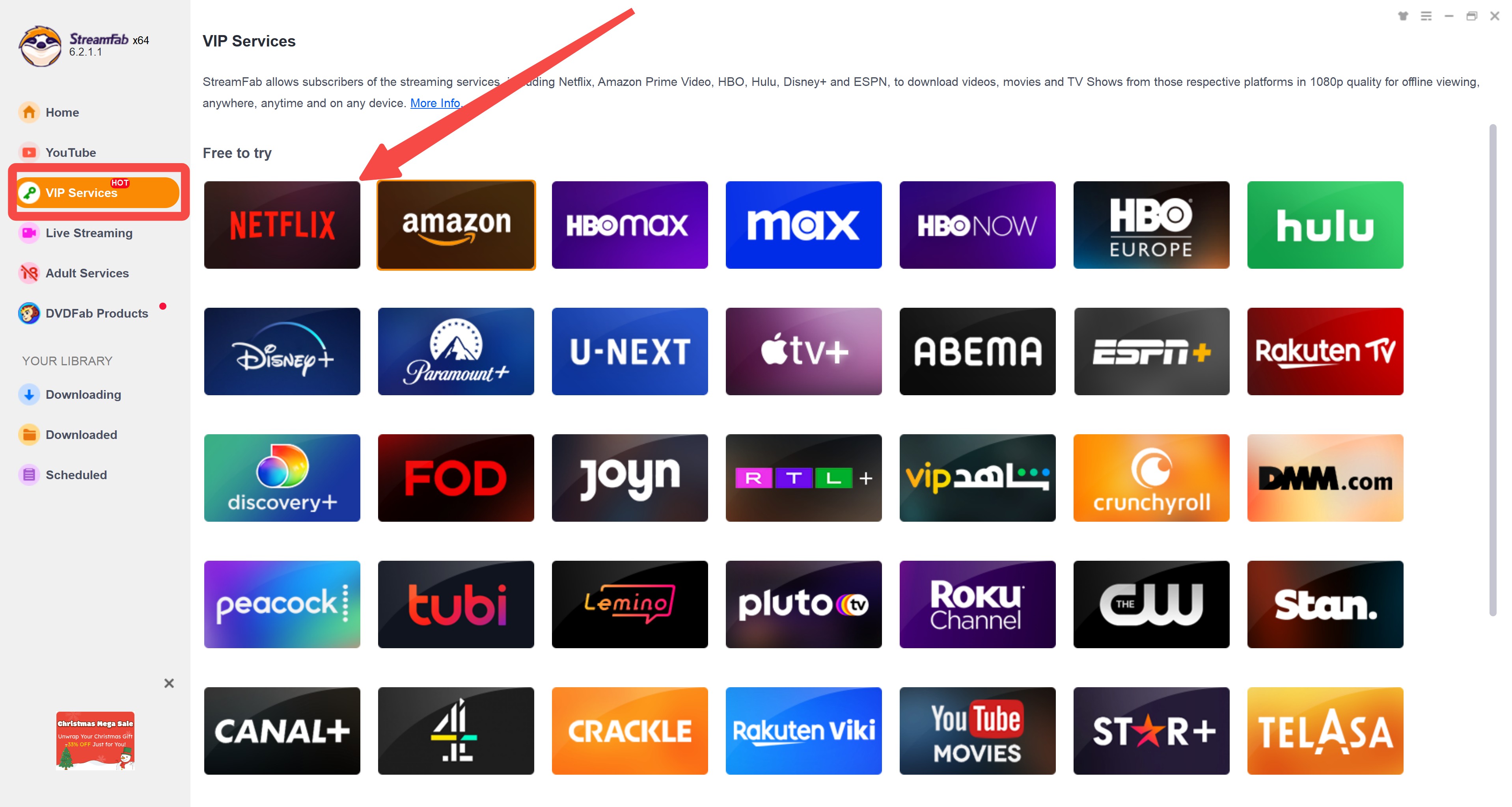Viewport: 1512px width, 807px height.
Task: Select the YouTube Movies tile
Action: click(977, 731)
